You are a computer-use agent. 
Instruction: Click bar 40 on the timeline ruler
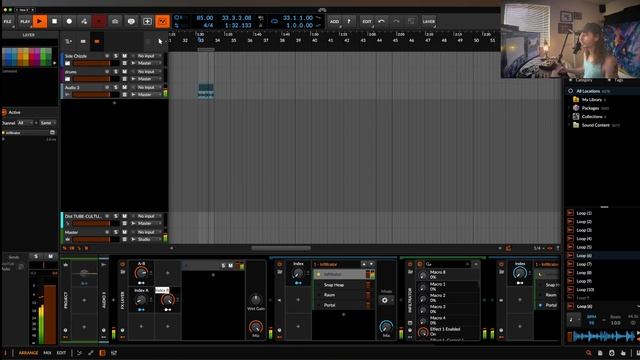point(315,40)
